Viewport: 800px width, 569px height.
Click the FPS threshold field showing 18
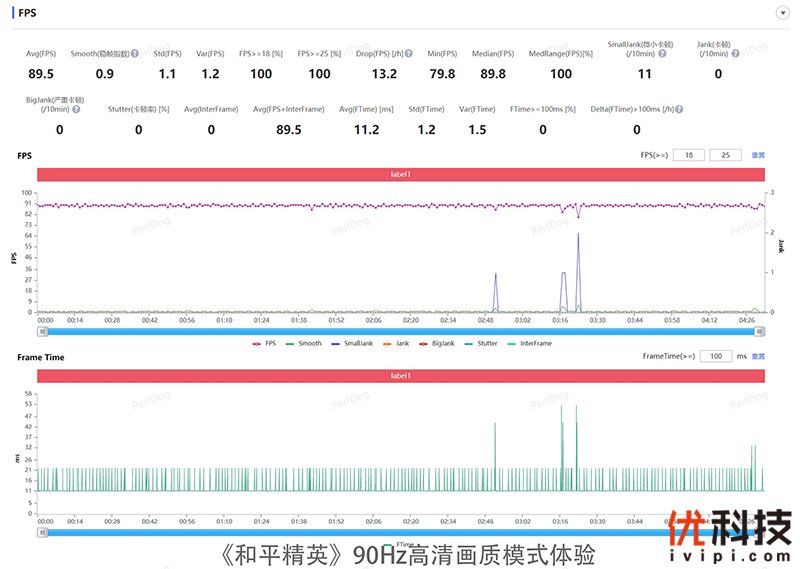[689, 156]
